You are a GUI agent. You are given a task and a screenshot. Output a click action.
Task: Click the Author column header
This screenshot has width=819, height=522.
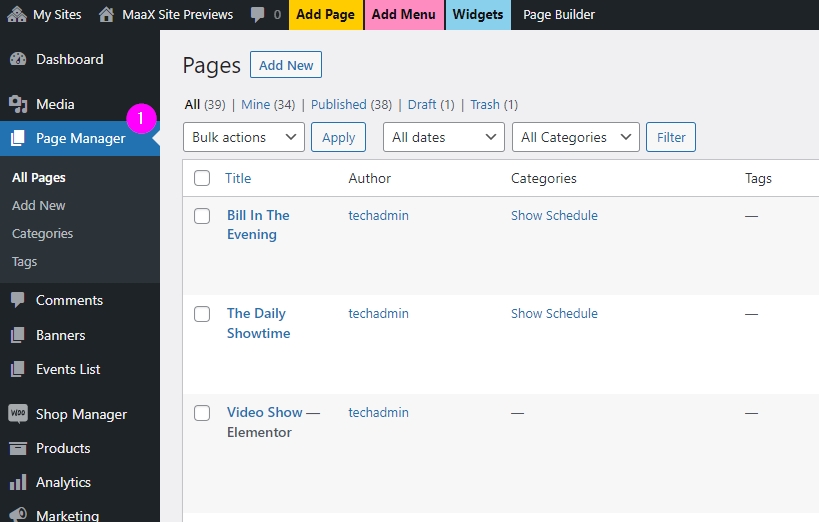coord(369,178)
